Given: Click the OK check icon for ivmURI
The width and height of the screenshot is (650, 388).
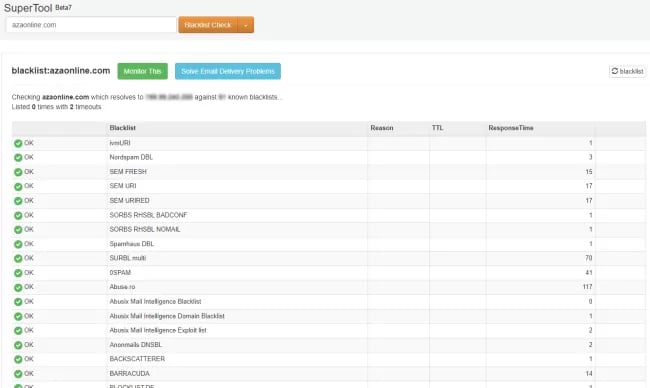Looking at the screenshot, I should click(18, 143).
